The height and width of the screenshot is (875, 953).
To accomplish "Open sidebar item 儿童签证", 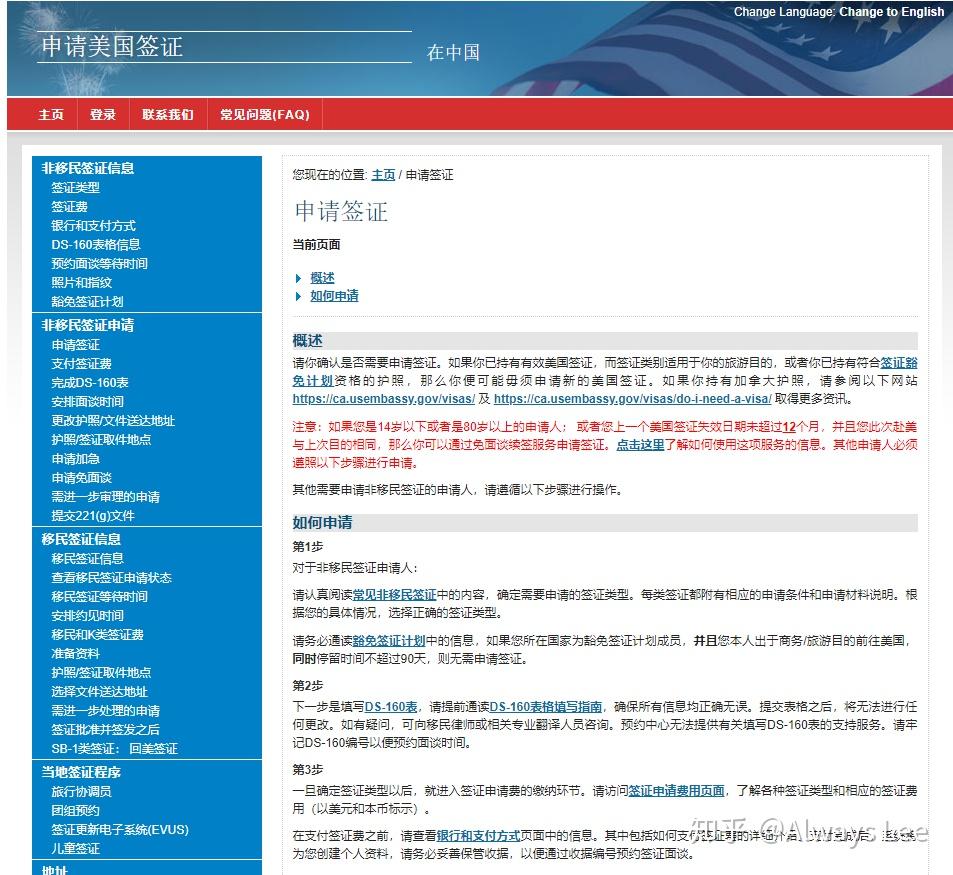I will coord(75,848).
